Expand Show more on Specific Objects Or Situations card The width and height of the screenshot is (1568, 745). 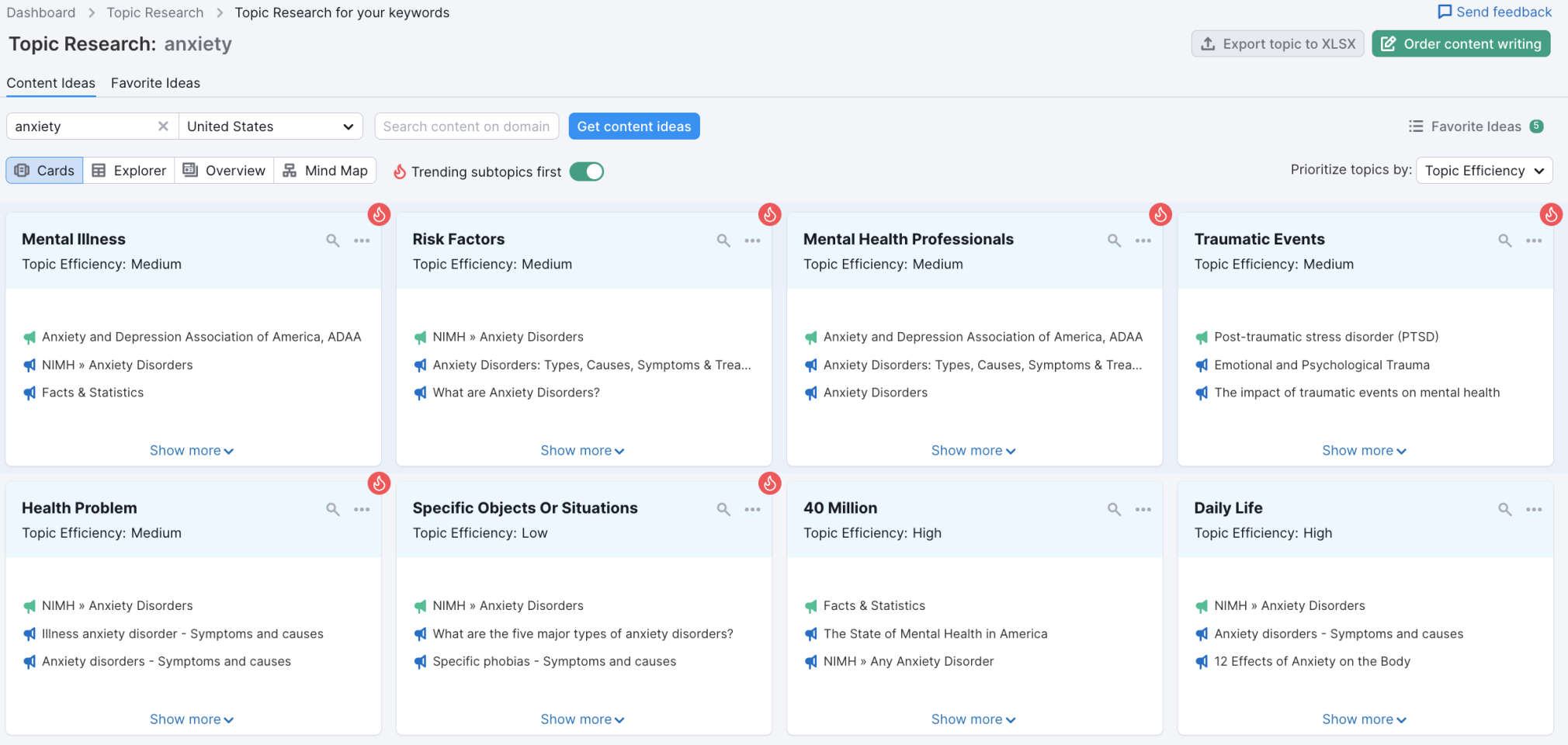point(582,719)
